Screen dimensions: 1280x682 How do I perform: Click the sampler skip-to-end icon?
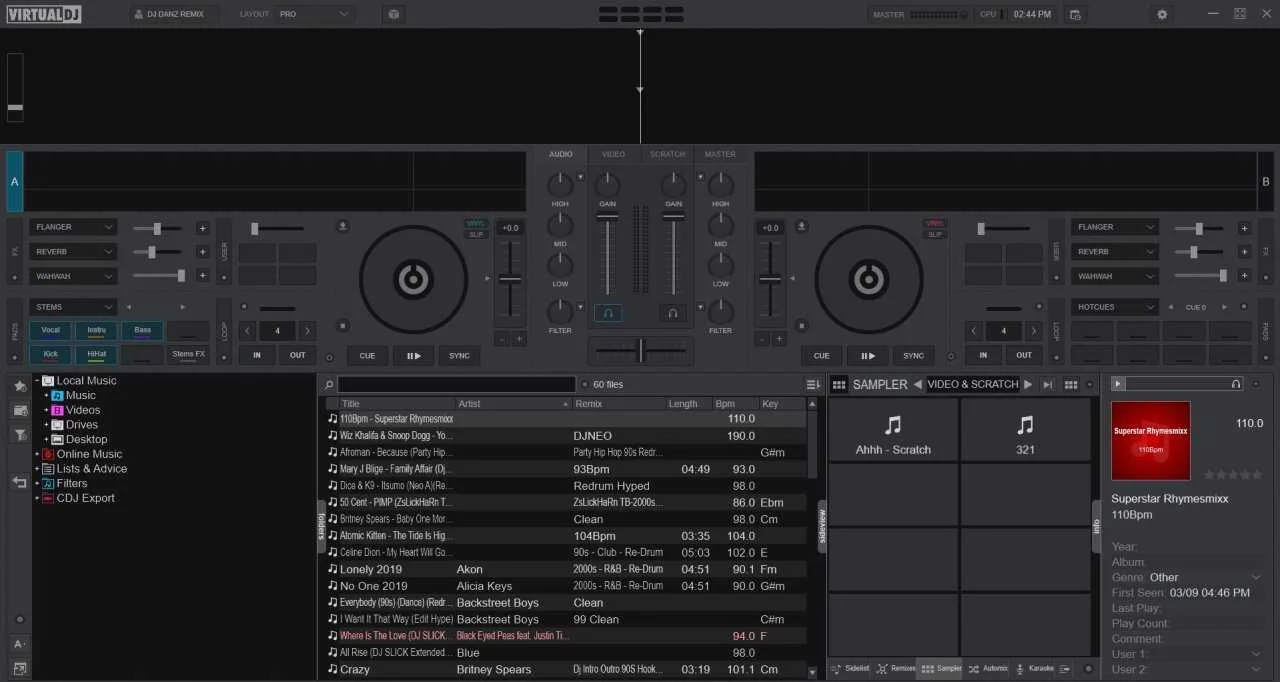pos(1048,384)
